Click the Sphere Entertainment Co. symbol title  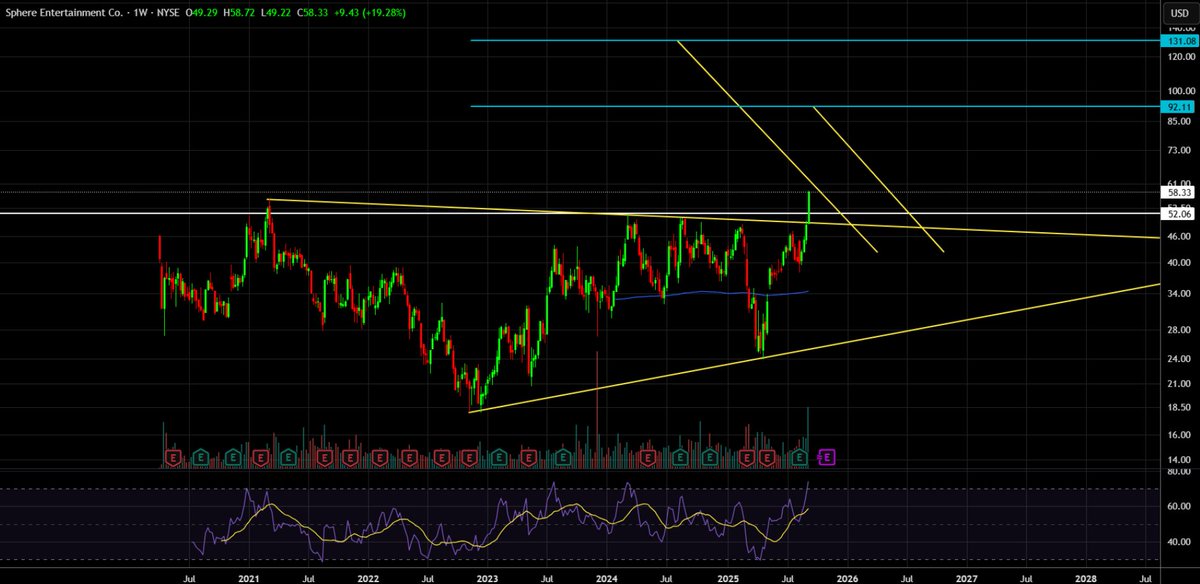[x=65, y=15]
